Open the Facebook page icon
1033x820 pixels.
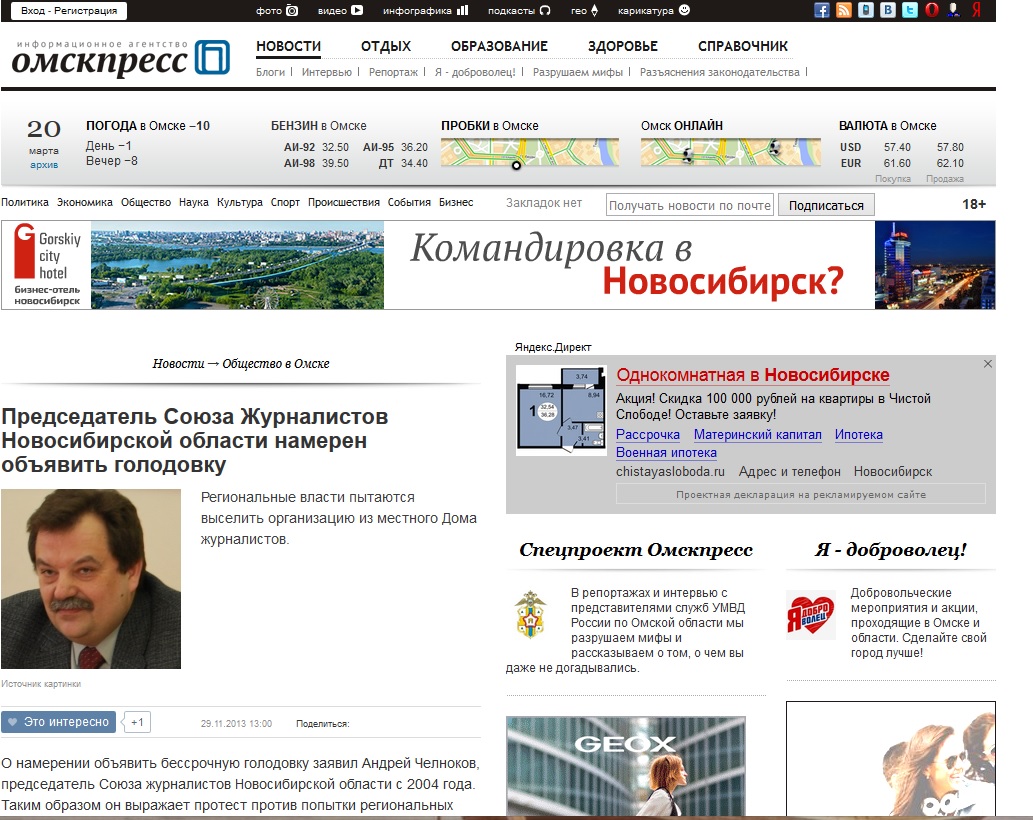[822, 11]
